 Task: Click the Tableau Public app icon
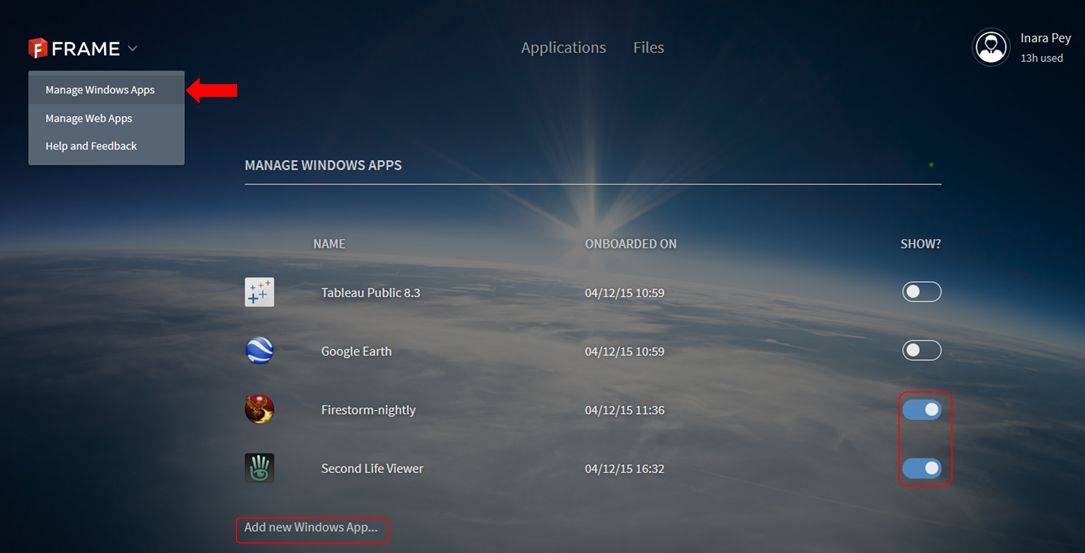259,292
